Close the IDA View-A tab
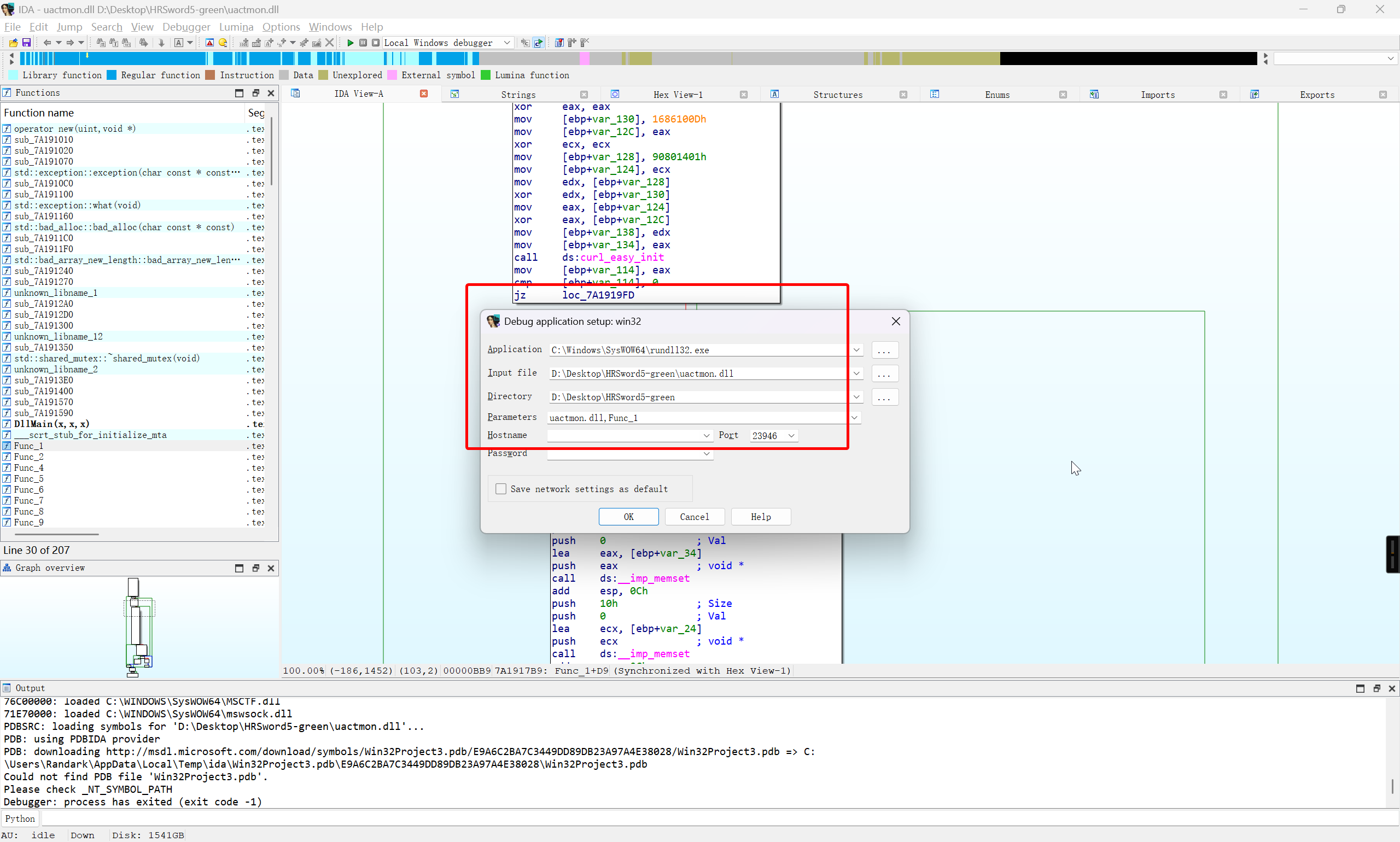The width and height of the screenshot is (1400, 842). pos(423,93)
